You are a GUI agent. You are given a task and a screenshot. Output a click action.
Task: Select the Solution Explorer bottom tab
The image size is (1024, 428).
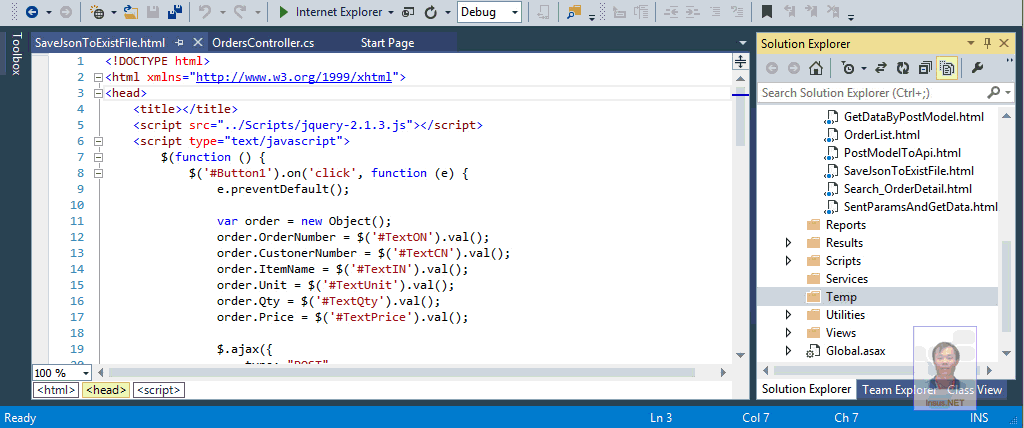click(x=807, y=389)
